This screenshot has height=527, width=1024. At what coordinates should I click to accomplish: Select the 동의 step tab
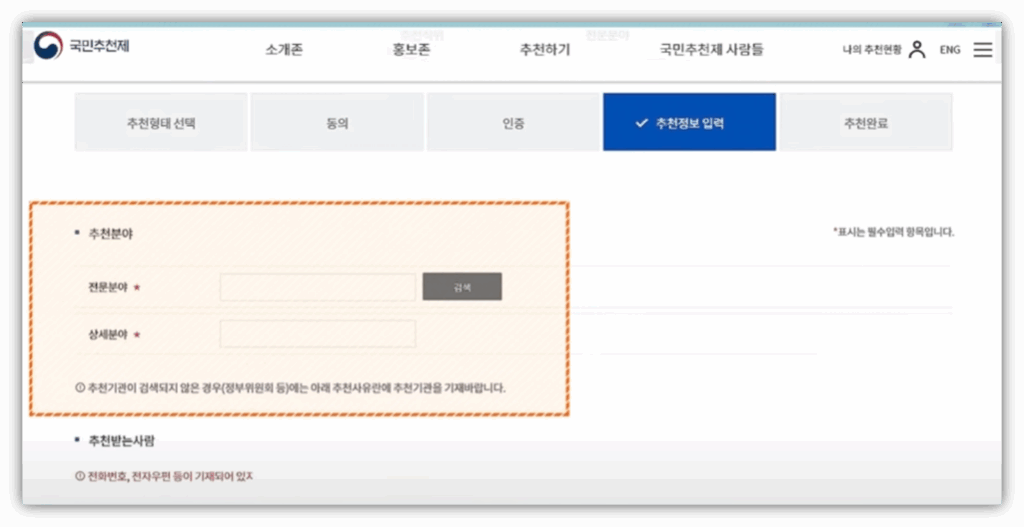[337, 122]
